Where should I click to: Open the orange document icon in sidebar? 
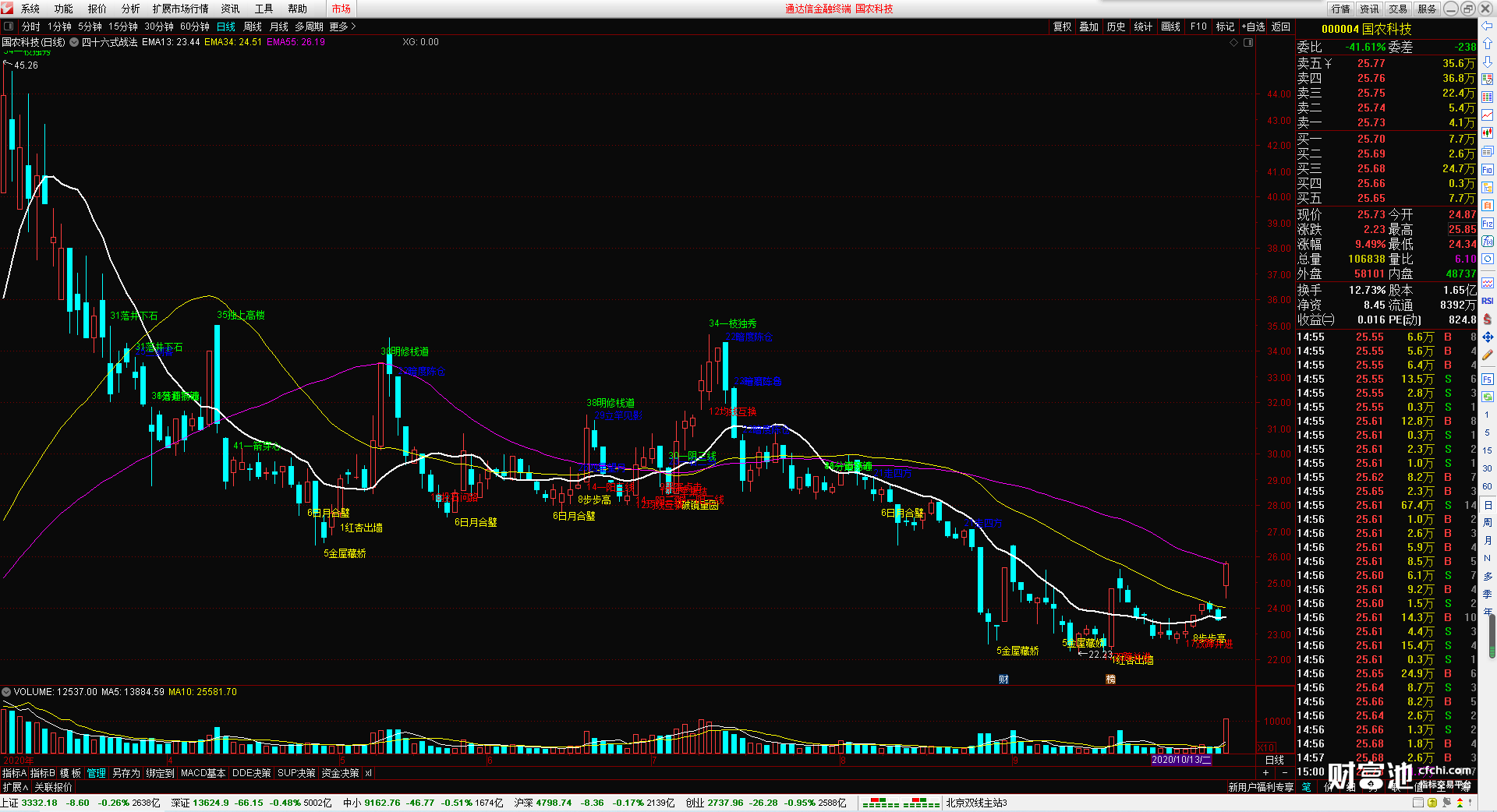1488,206
